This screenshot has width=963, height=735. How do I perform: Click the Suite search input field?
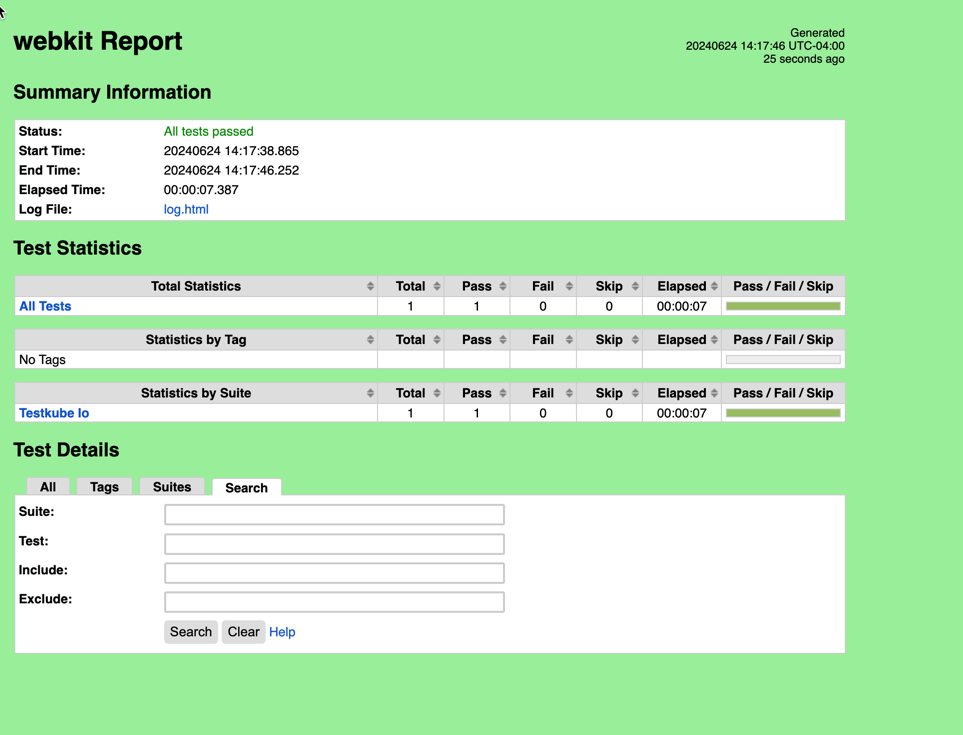pyautogui.click(x=334, y=514)
